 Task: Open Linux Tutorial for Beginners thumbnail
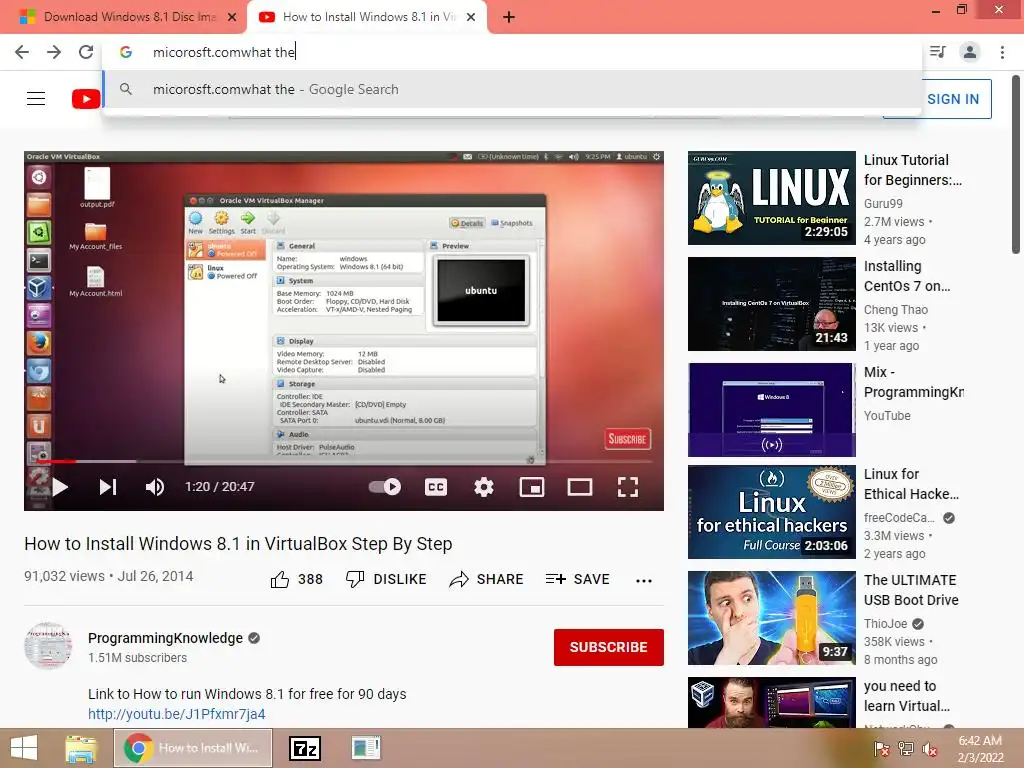coord(771,198)
